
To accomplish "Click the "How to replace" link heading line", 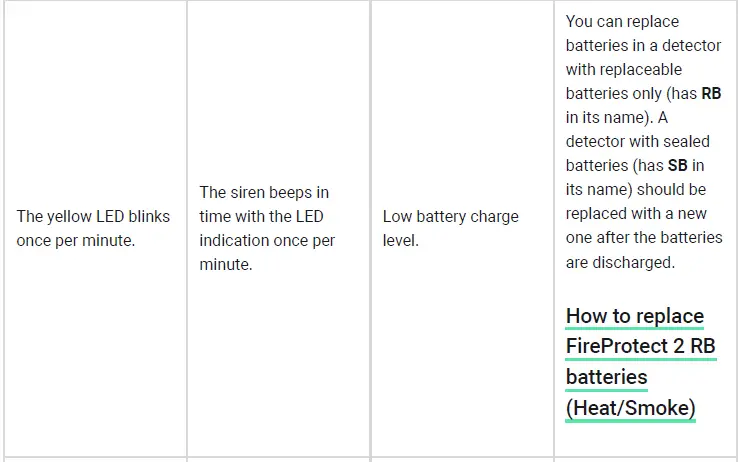I will 635,317.
